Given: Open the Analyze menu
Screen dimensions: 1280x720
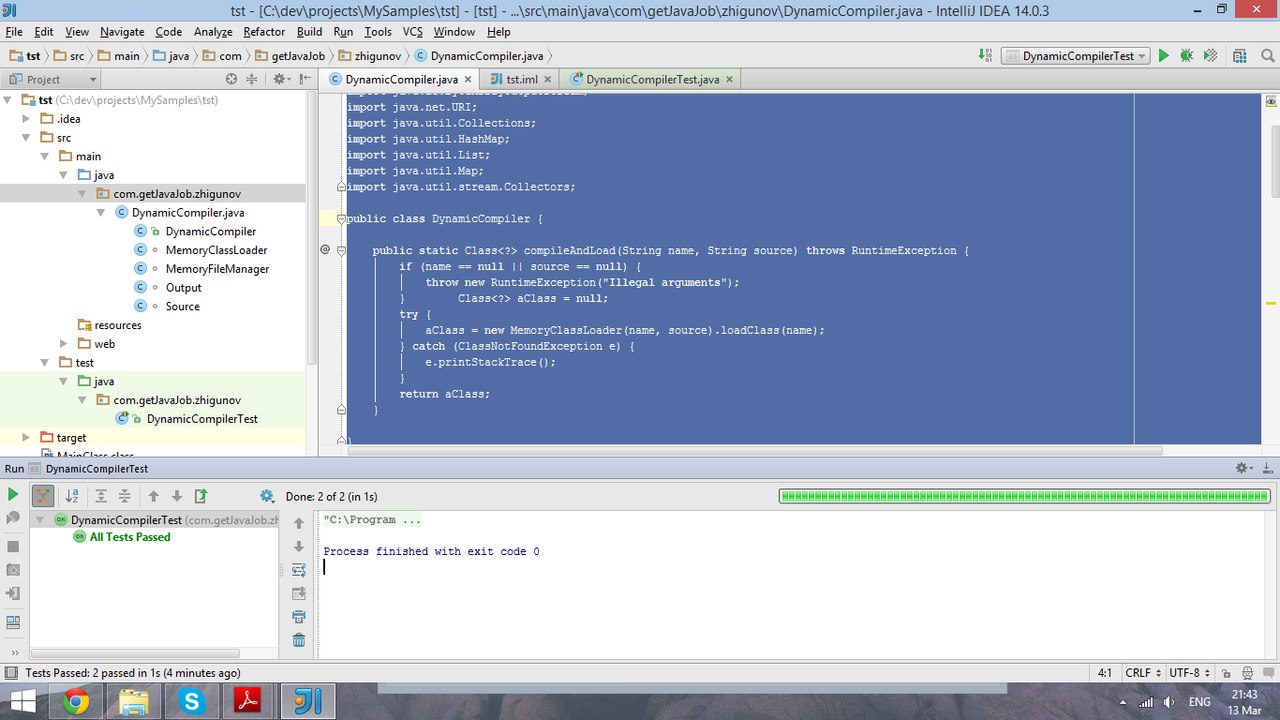Looking at the screenshot, I should point(213,32).
